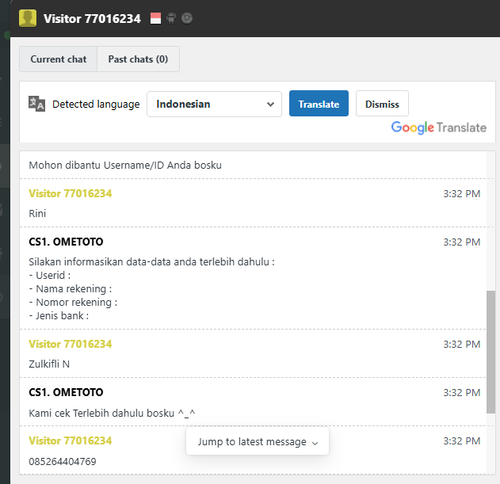This screenshot has height=484, width=500.
Task: Click the blue Translate button
Action: (x=319, y=103)
